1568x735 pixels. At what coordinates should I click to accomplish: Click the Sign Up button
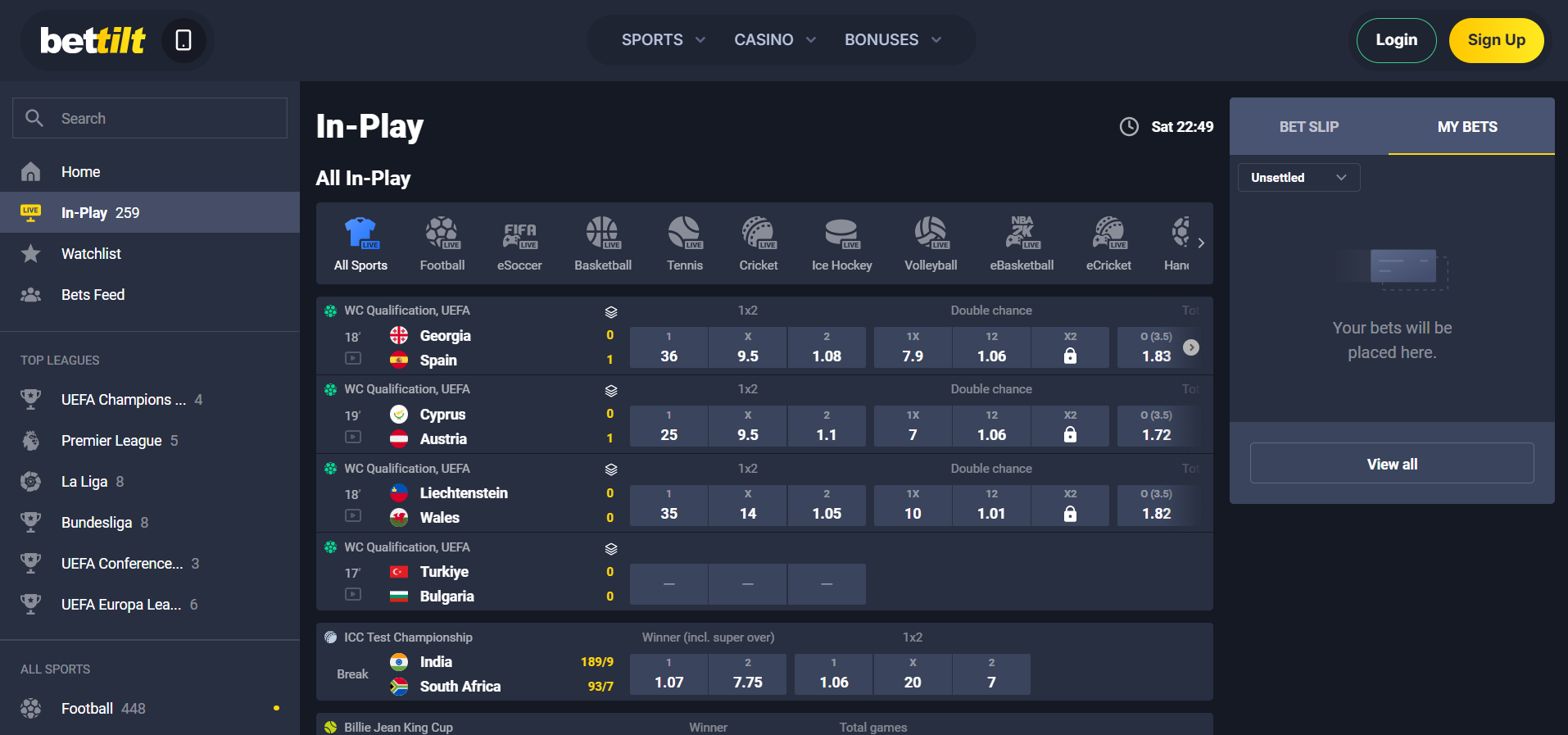1496,40
